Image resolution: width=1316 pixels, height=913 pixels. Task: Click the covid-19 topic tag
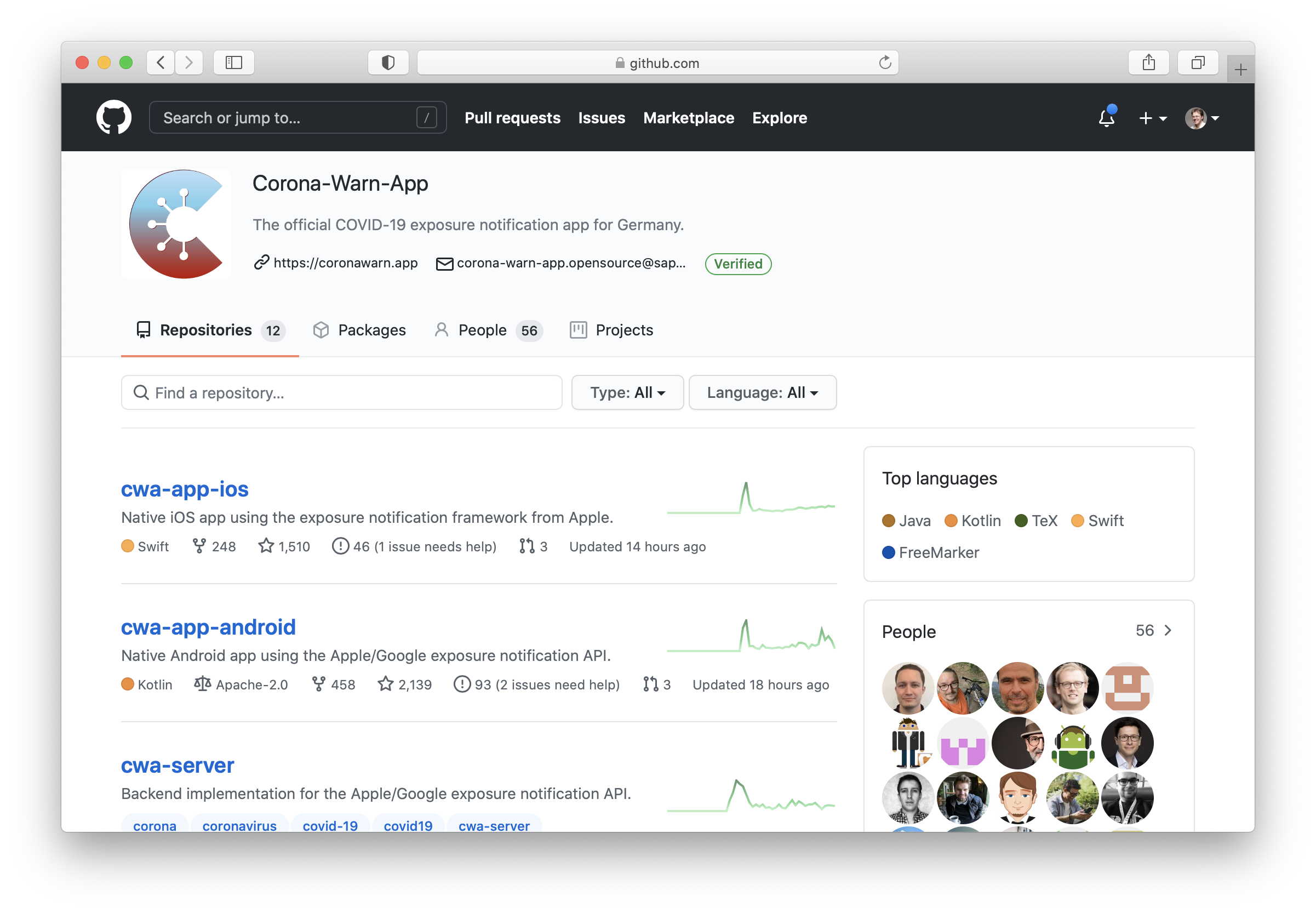330,825
